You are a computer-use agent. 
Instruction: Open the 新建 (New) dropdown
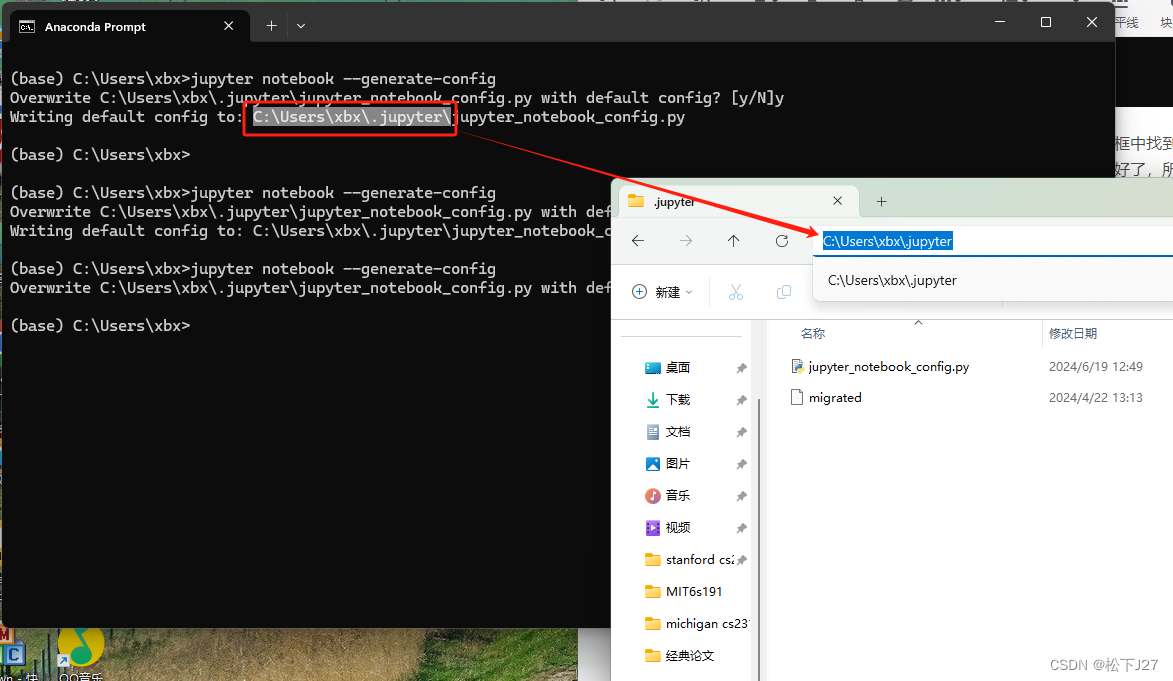662,292
